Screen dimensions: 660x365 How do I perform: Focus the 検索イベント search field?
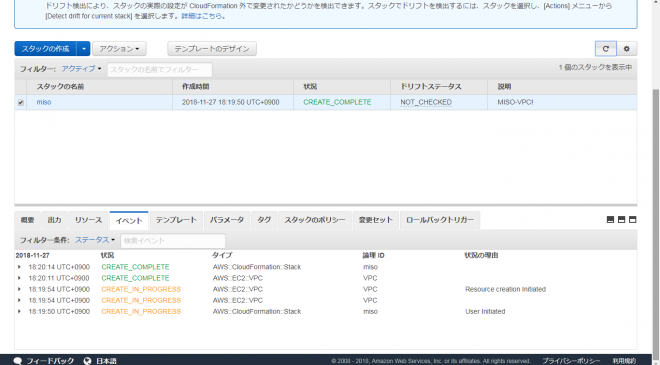(x=173, y=241)
